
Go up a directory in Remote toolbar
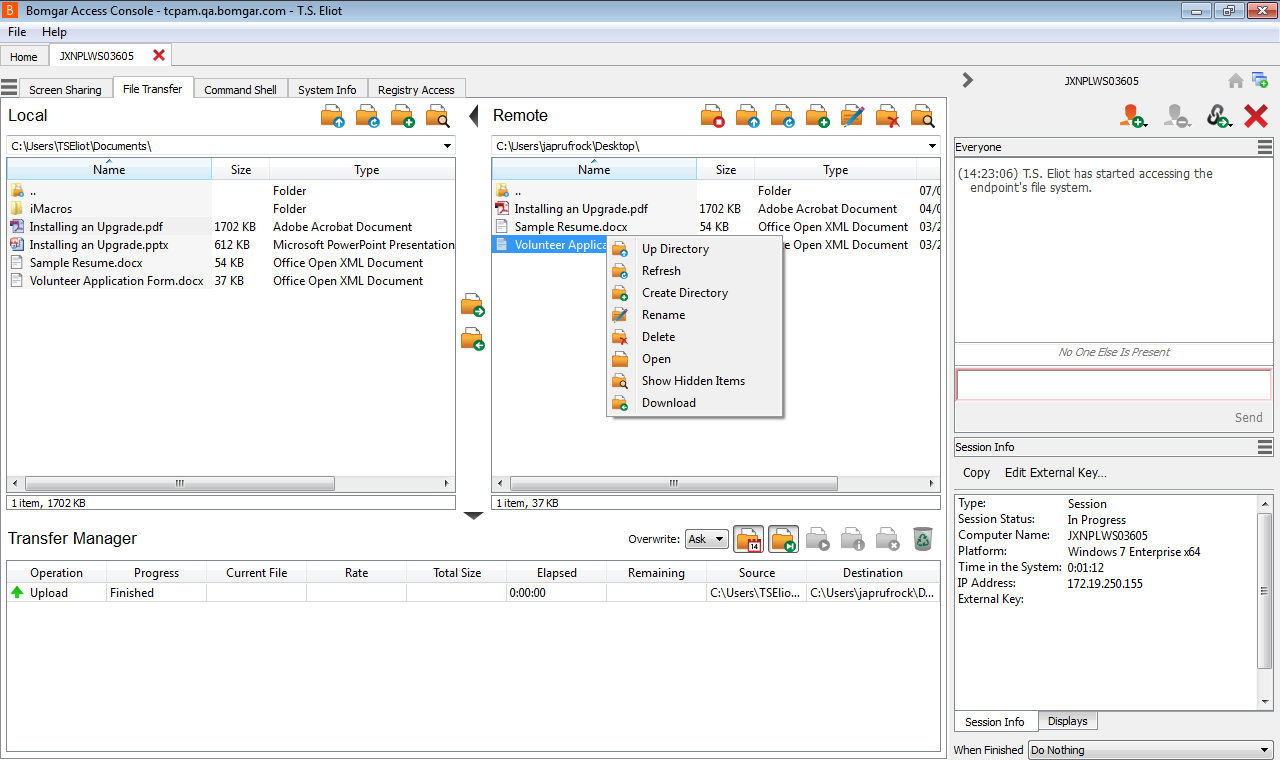coord(748,117)
